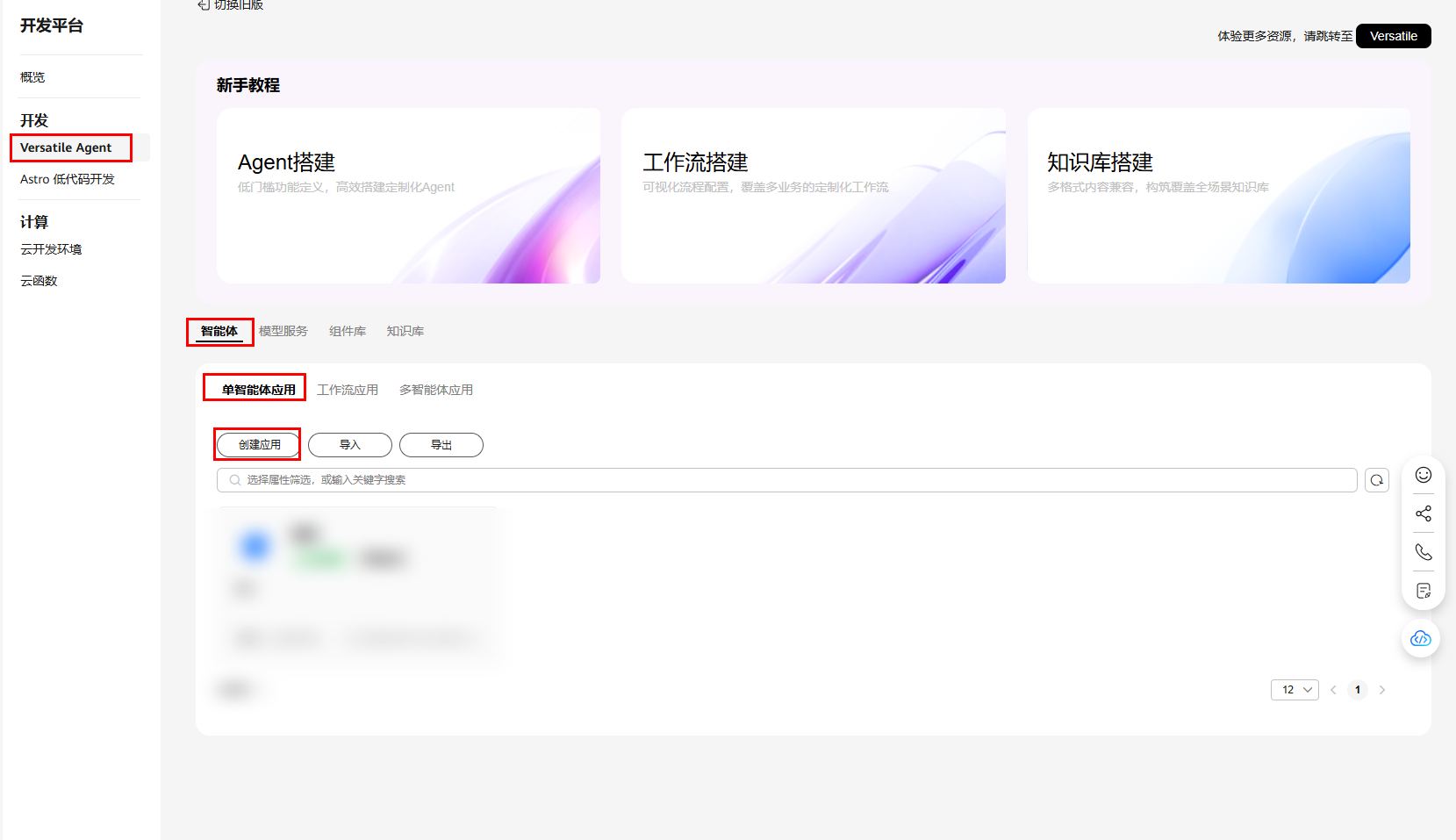
Task: Click the attribute filter search input field
Action: (790, 480)
